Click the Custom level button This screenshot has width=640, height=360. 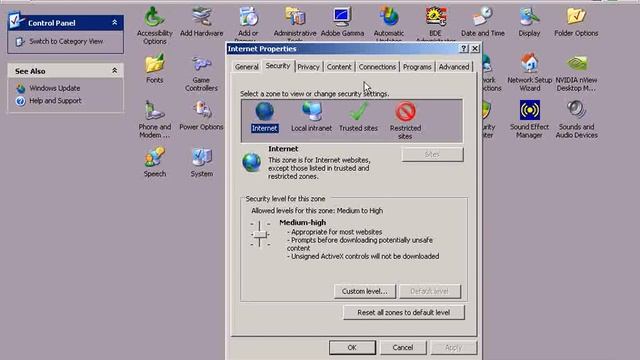[x=364, y=291]
